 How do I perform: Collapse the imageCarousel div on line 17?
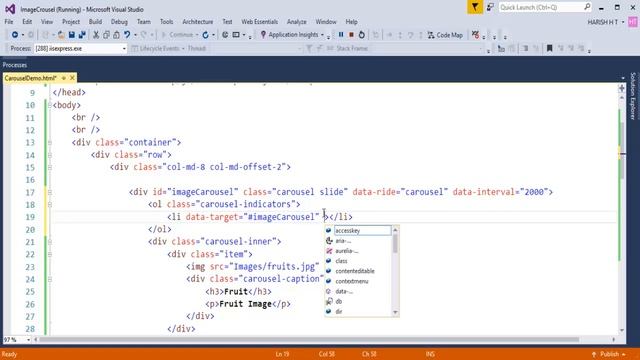[49, 192]
